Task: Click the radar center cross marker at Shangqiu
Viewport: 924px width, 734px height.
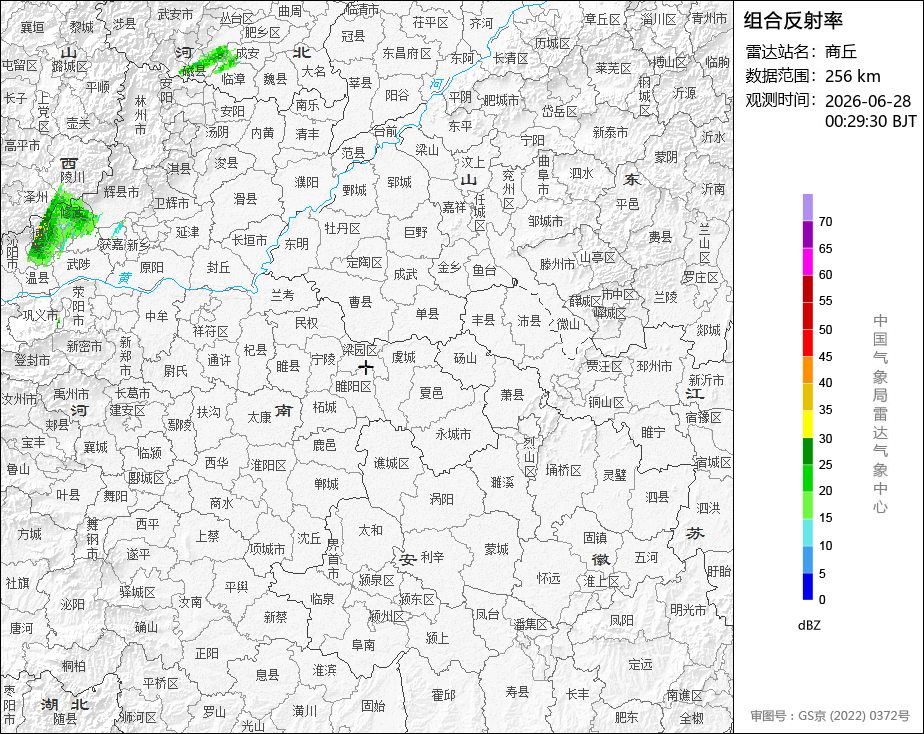Action: (x=366, y=368)
